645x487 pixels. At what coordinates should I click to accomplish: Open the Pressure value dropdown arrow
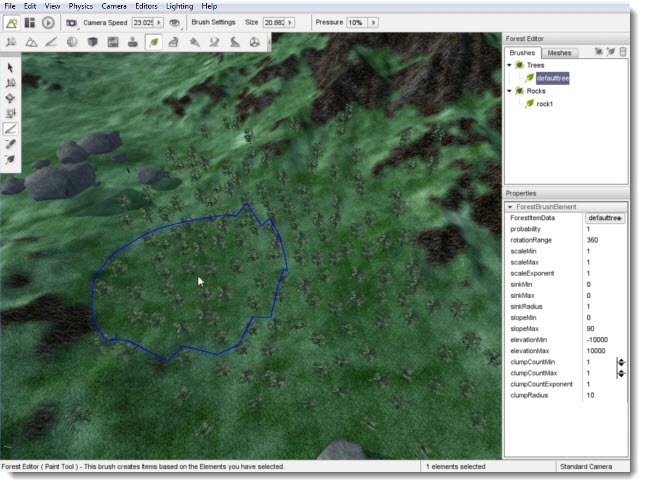point(374,22)
